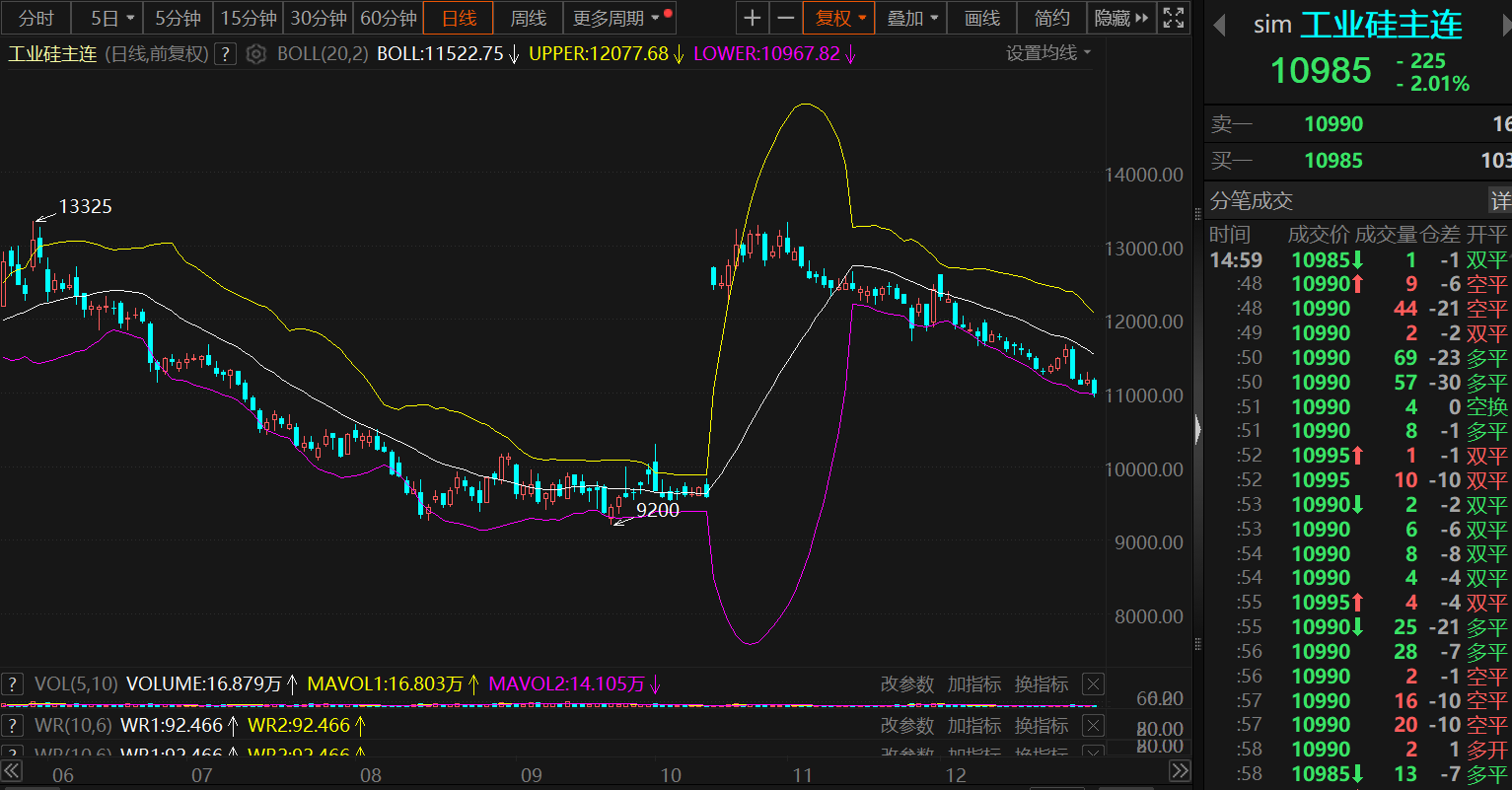The width and height of the screenshot is (1512, 790).
Task: Click the zoom in plus button
Action: 753,18
